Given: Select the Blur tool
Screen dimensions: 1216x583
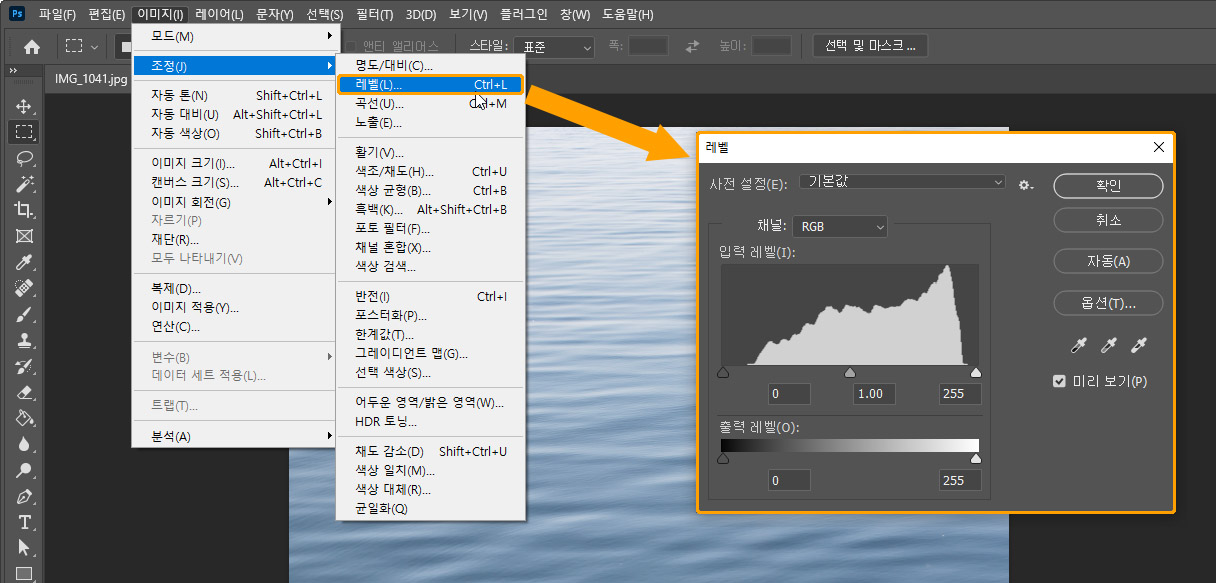Looking at the screenshot, I should click(x=24, y=444).
